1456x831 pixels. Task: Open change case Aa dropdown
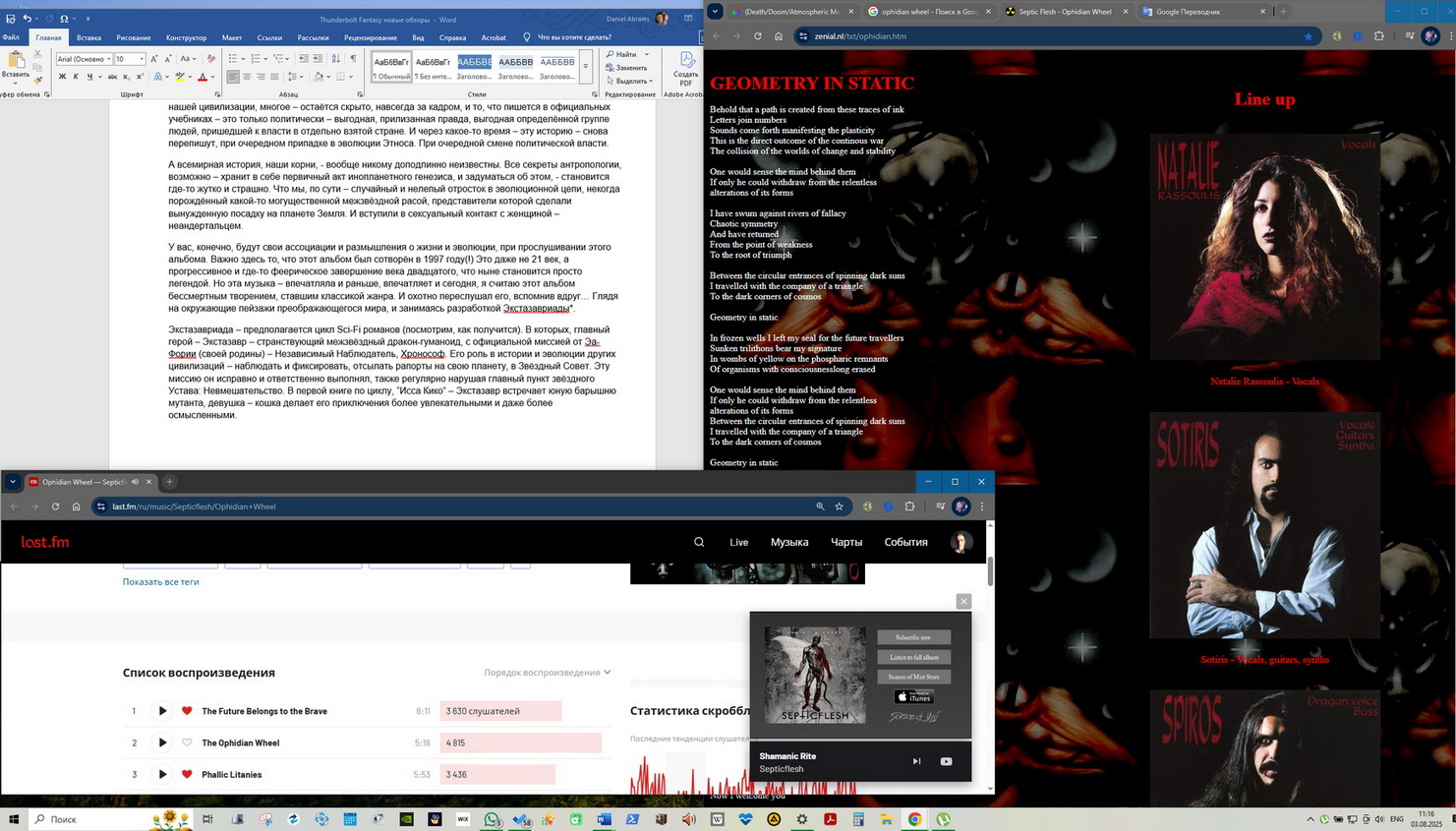188,59
